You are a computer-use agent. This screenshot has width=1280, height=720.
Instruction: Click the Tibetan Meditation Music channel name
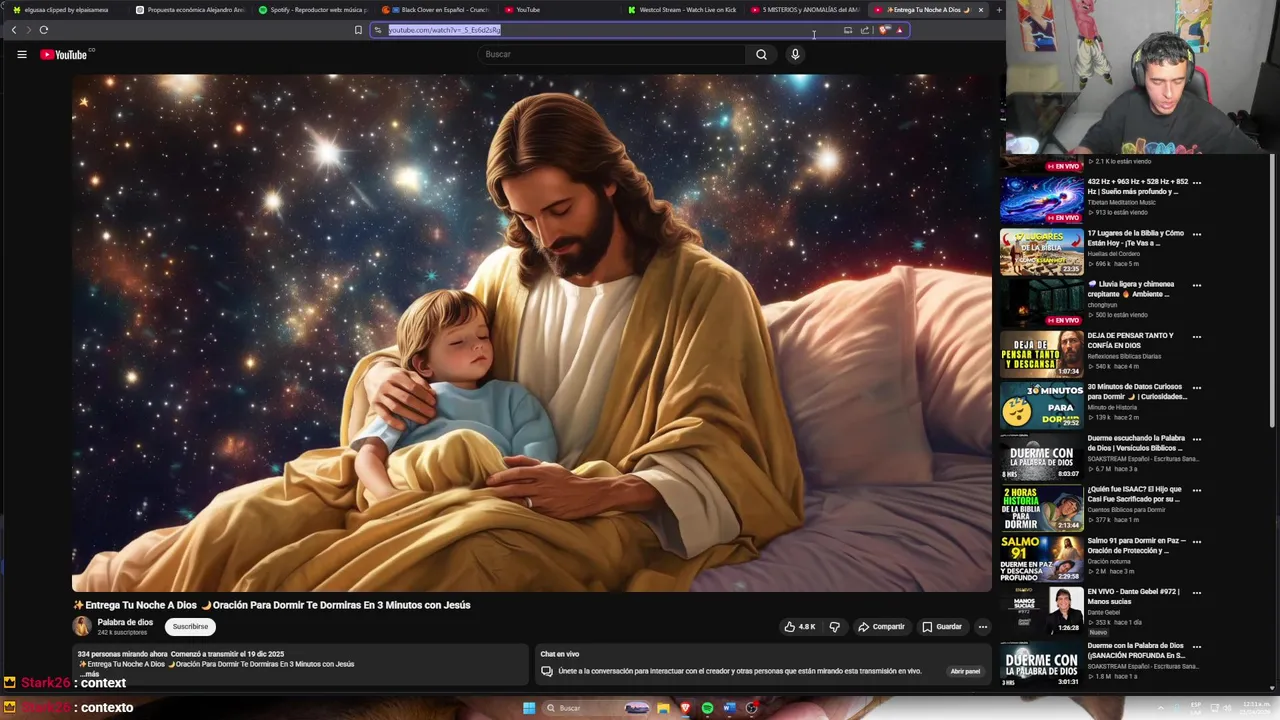pyautogui.click(x=1121, y=203)
